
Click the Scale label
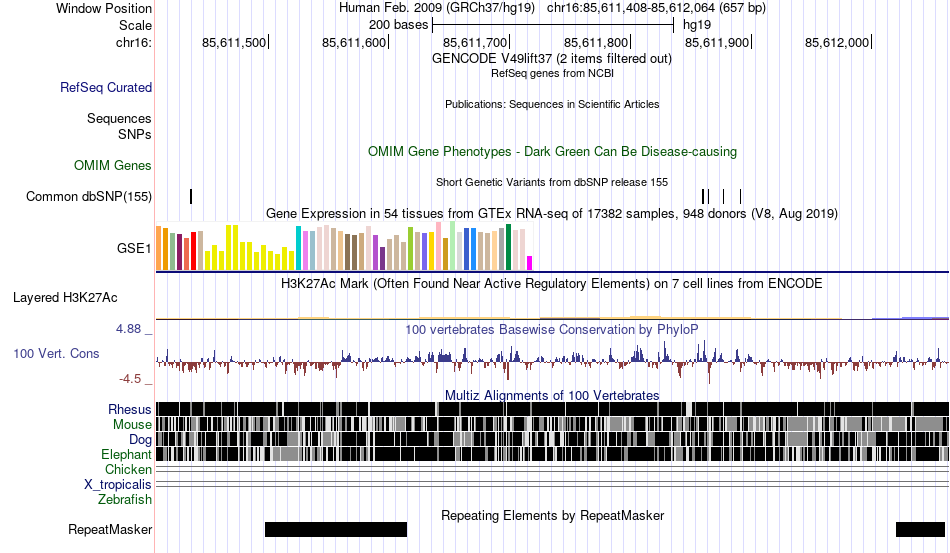[x=135, y=25]
